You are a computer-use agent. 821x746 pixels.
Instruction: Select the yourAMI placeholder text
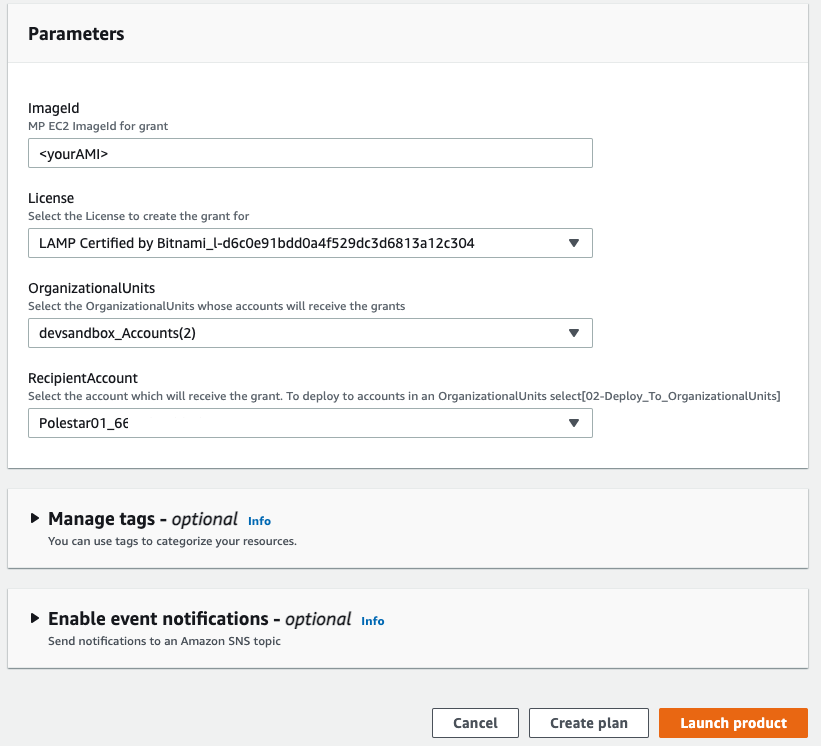tap(70, 153)
